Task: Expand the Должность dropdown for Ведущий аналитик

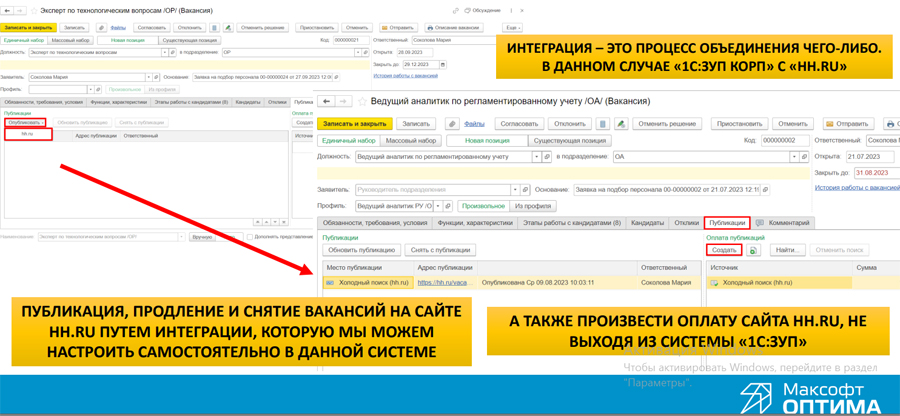Action: (537, 156)
